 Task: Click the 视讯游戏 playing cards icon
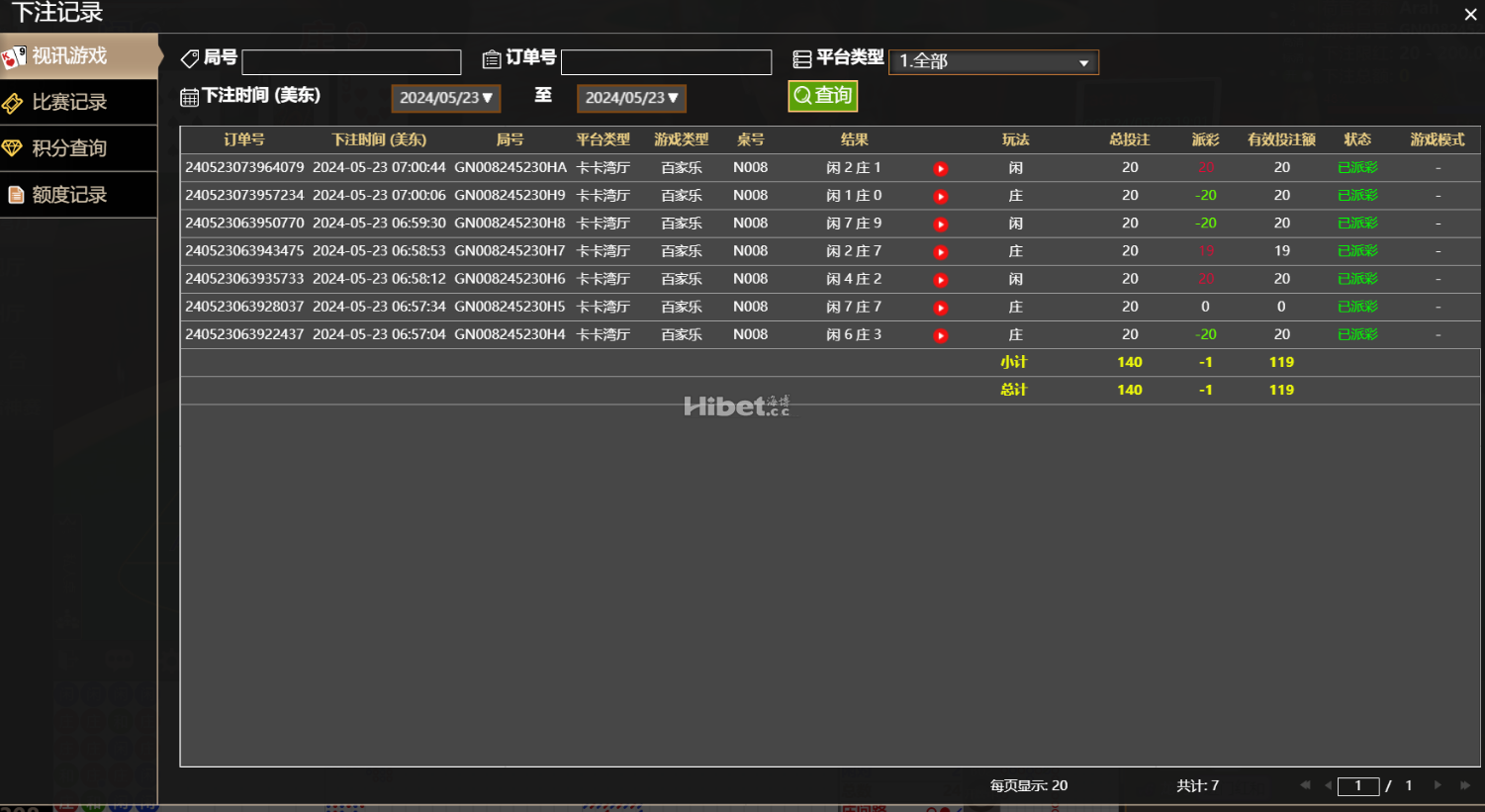14,57
